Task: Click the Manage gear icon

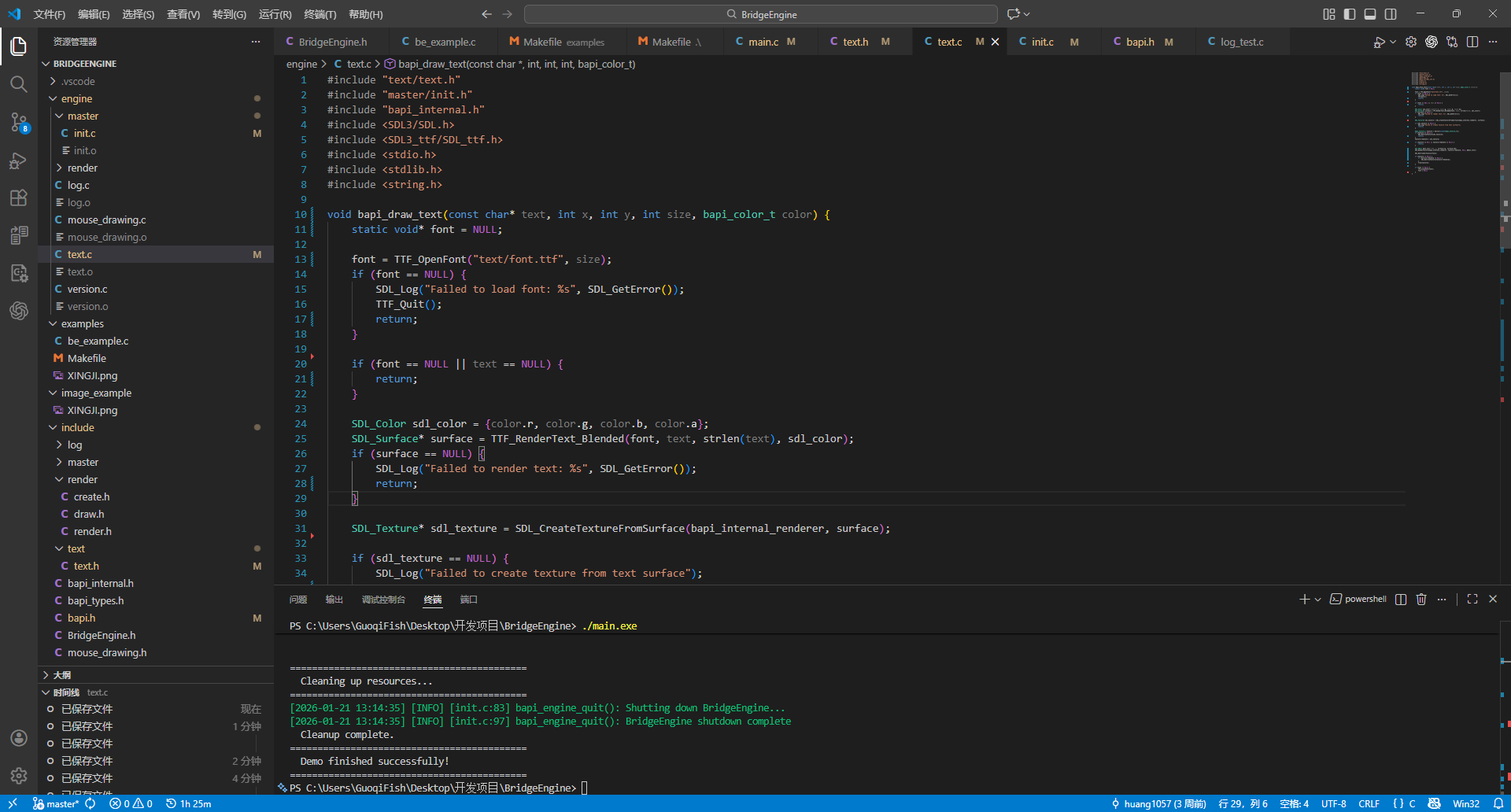Action: 19,776
